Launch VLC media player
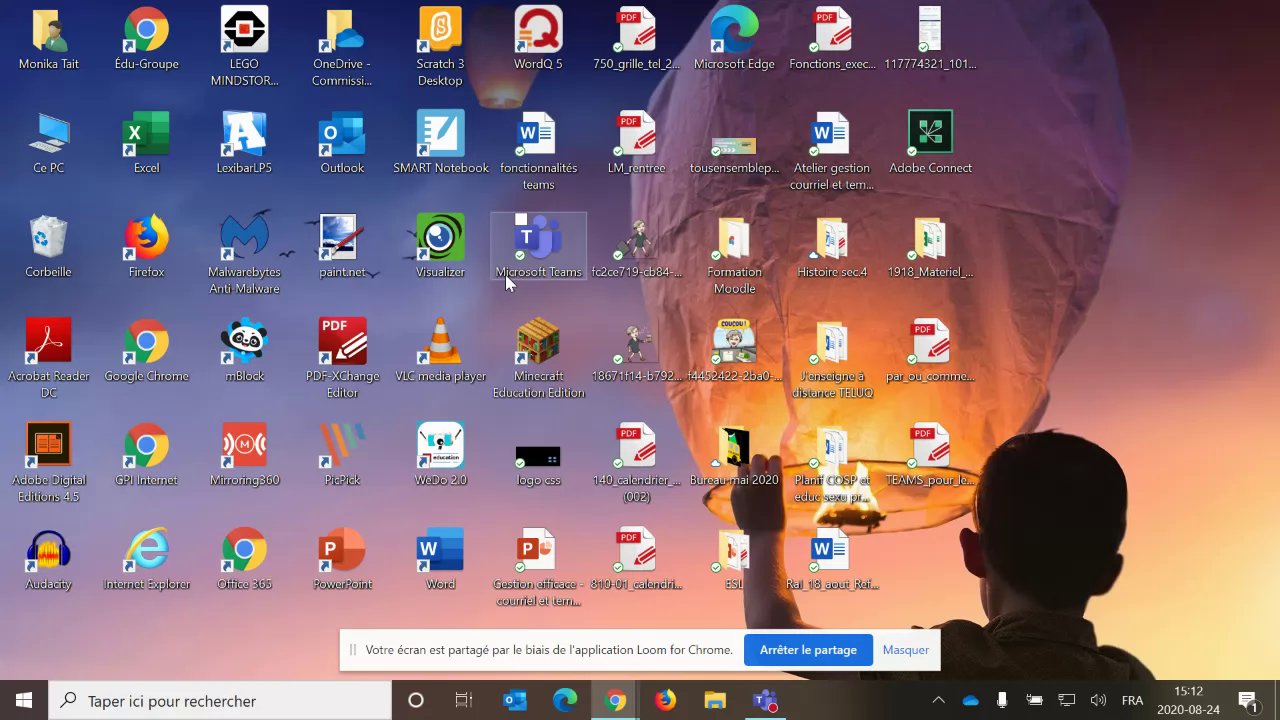 (x=440, y=352)
